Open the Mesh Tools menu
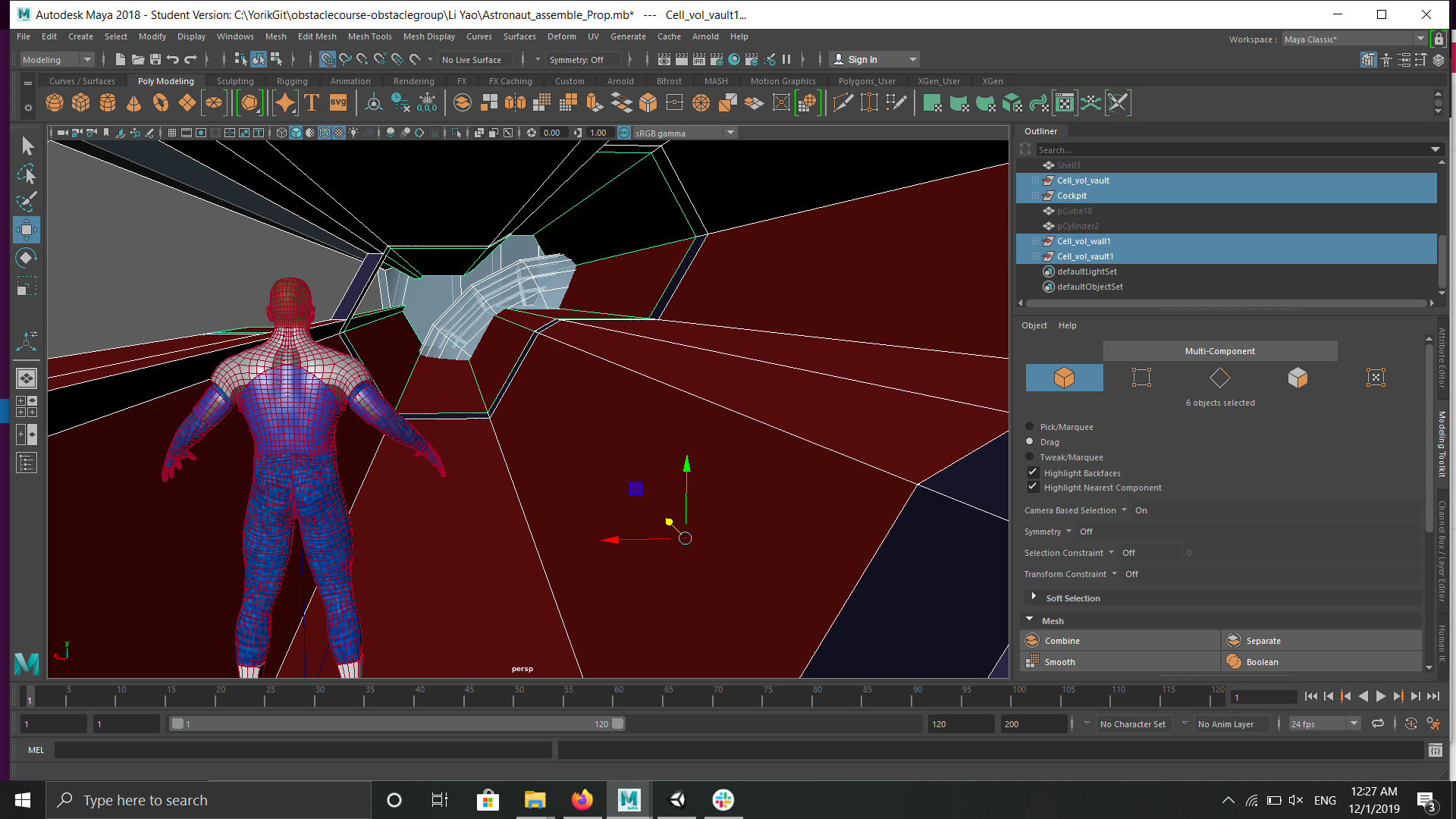The height and width of the screenshot is (819, 1456). coord(369,36)
